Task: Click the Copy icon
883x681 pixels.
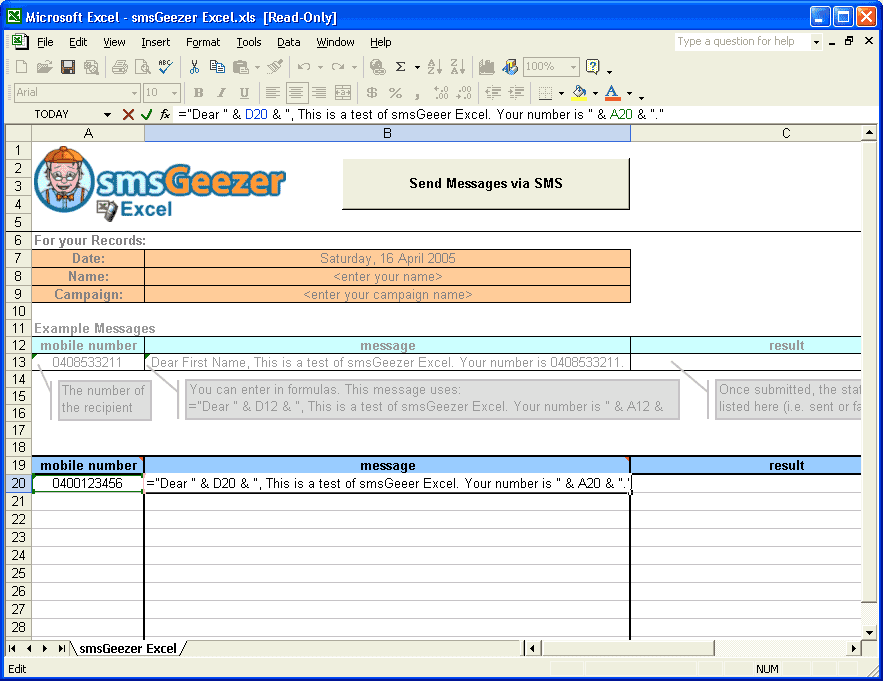Action: tap(217, 67)
